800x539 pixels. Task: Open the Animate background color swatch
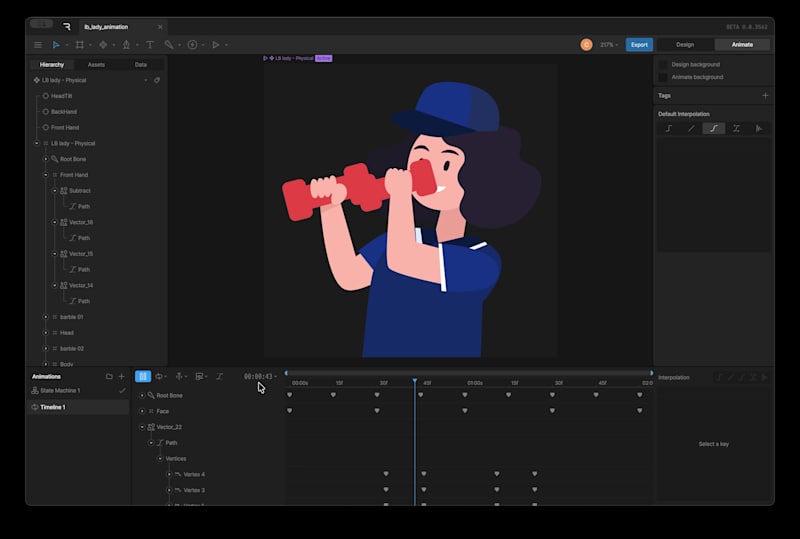663,77
